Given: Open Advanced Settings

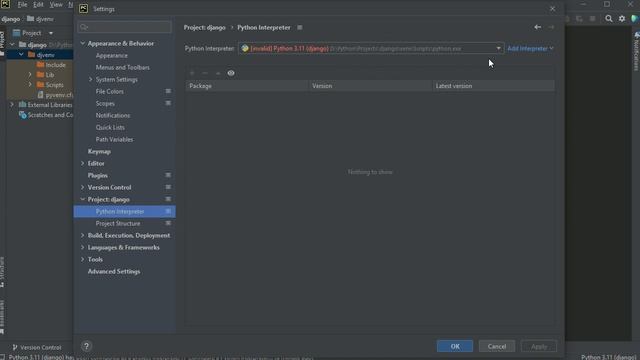Looking at the screenshot, I should tap(114, 271).
